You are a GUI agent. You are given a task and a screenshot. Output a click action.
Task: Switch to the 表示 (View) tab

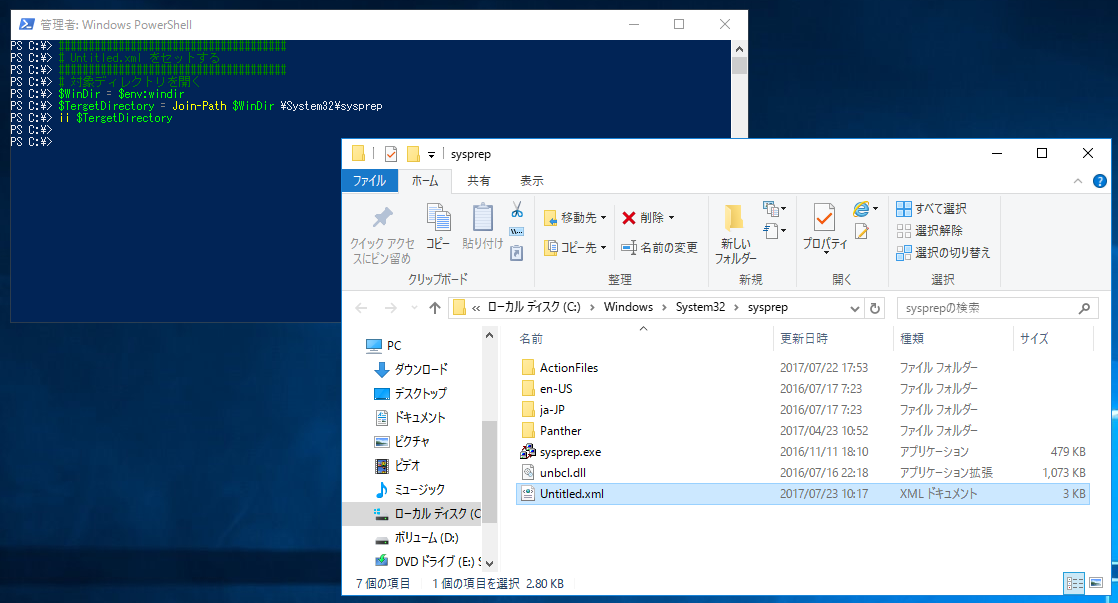click(x=531, y=181)
